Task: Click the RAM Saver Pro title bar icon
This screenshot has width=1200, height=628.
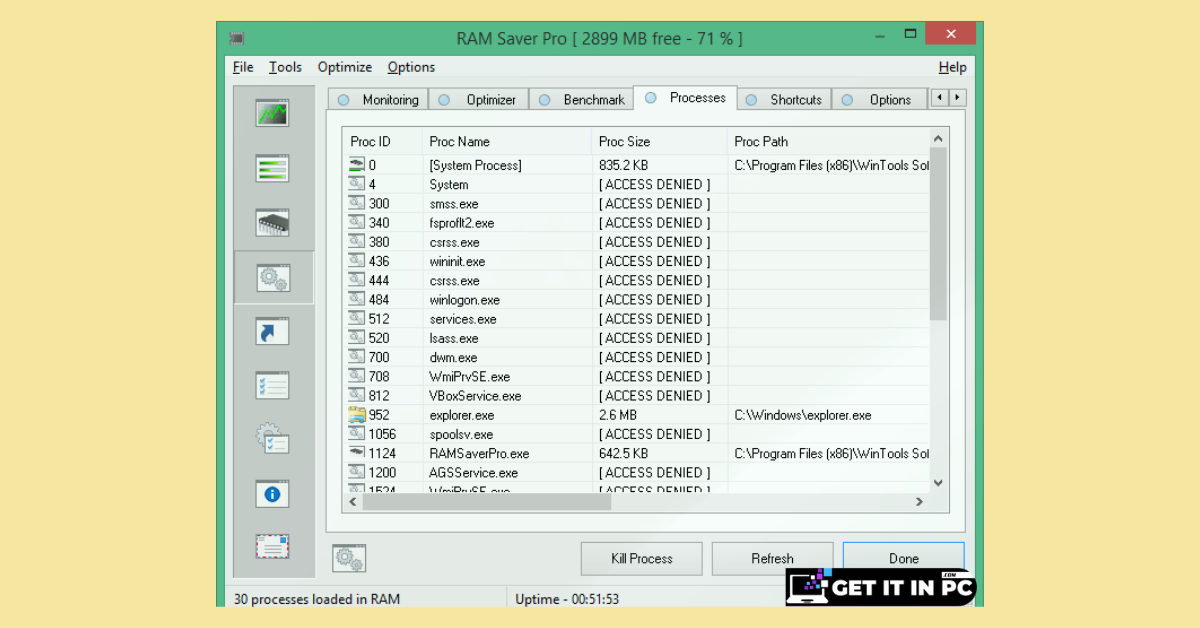Action: (236, 39)
